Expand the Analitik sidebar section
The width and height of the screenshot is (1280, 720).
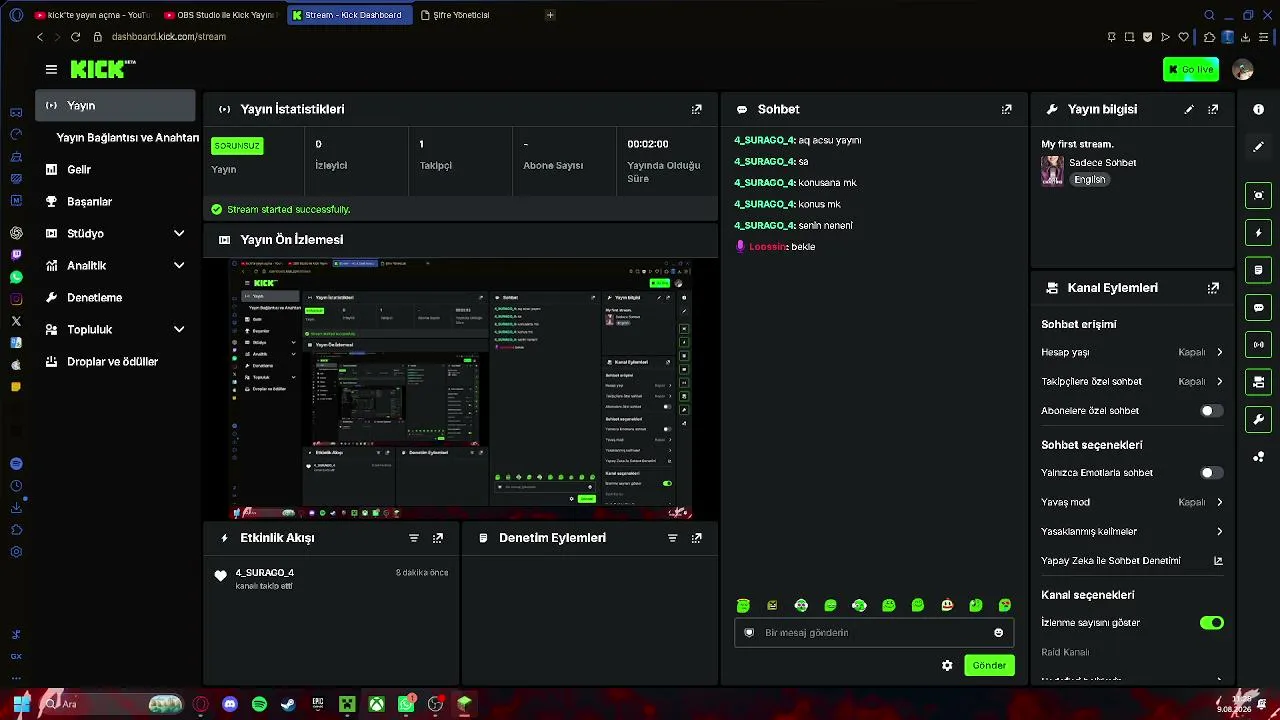tap(116, 266)
